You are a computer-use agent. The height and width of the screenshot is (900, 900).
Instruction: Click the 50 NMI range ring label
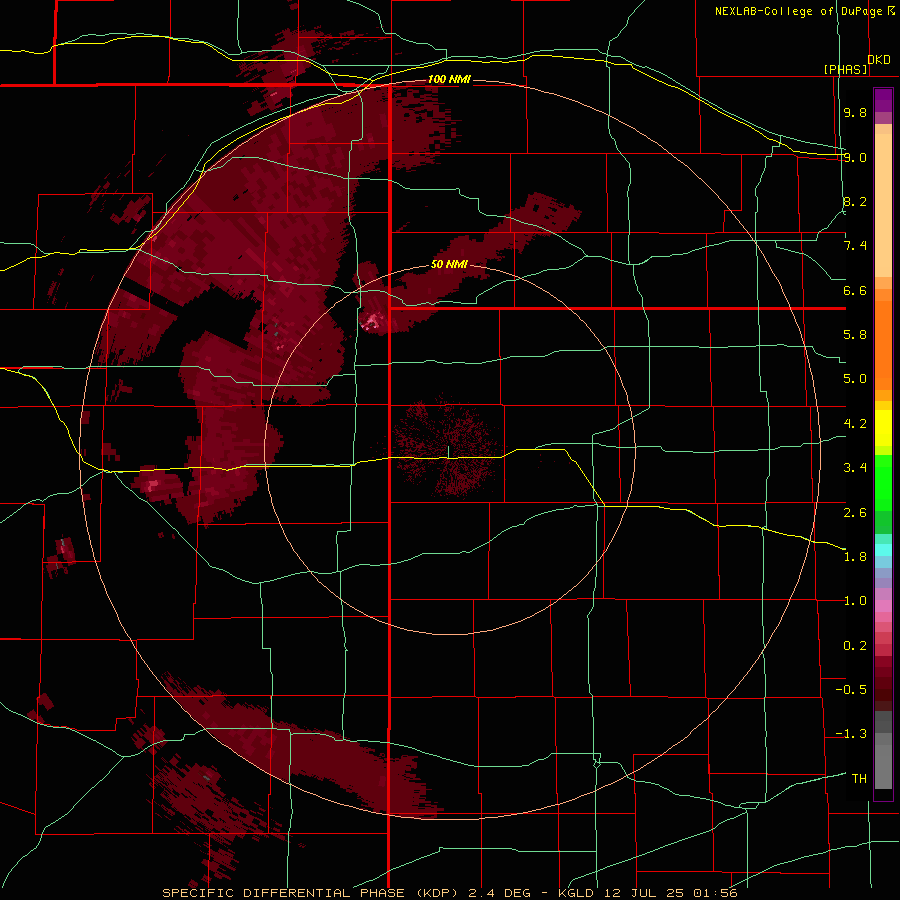click(449, 264)
